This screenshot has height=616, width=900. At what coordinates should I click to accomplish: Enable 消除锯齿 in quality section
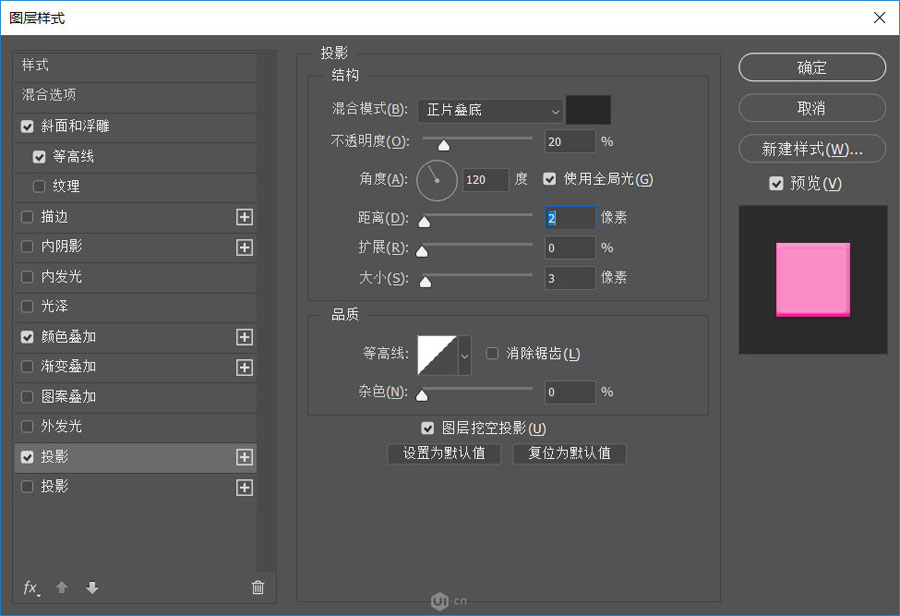pyautogui.click(x=492, y=352)
